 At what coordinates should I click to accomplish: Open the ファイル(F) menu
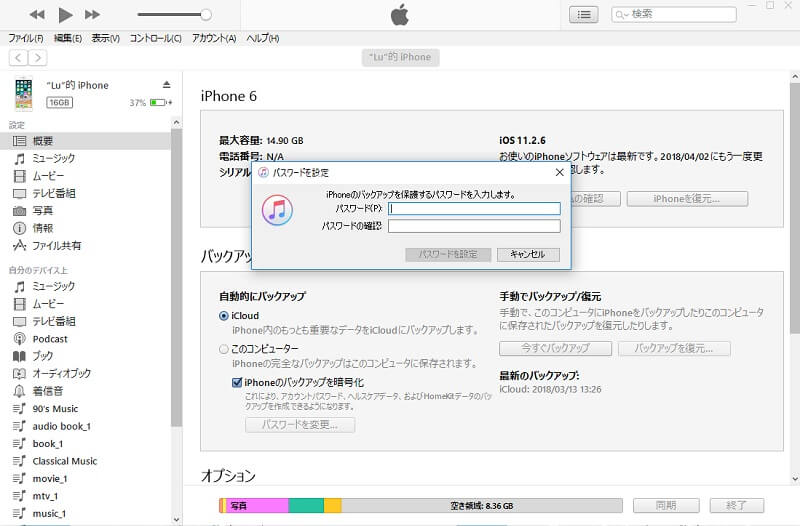(x=26, y=38)
